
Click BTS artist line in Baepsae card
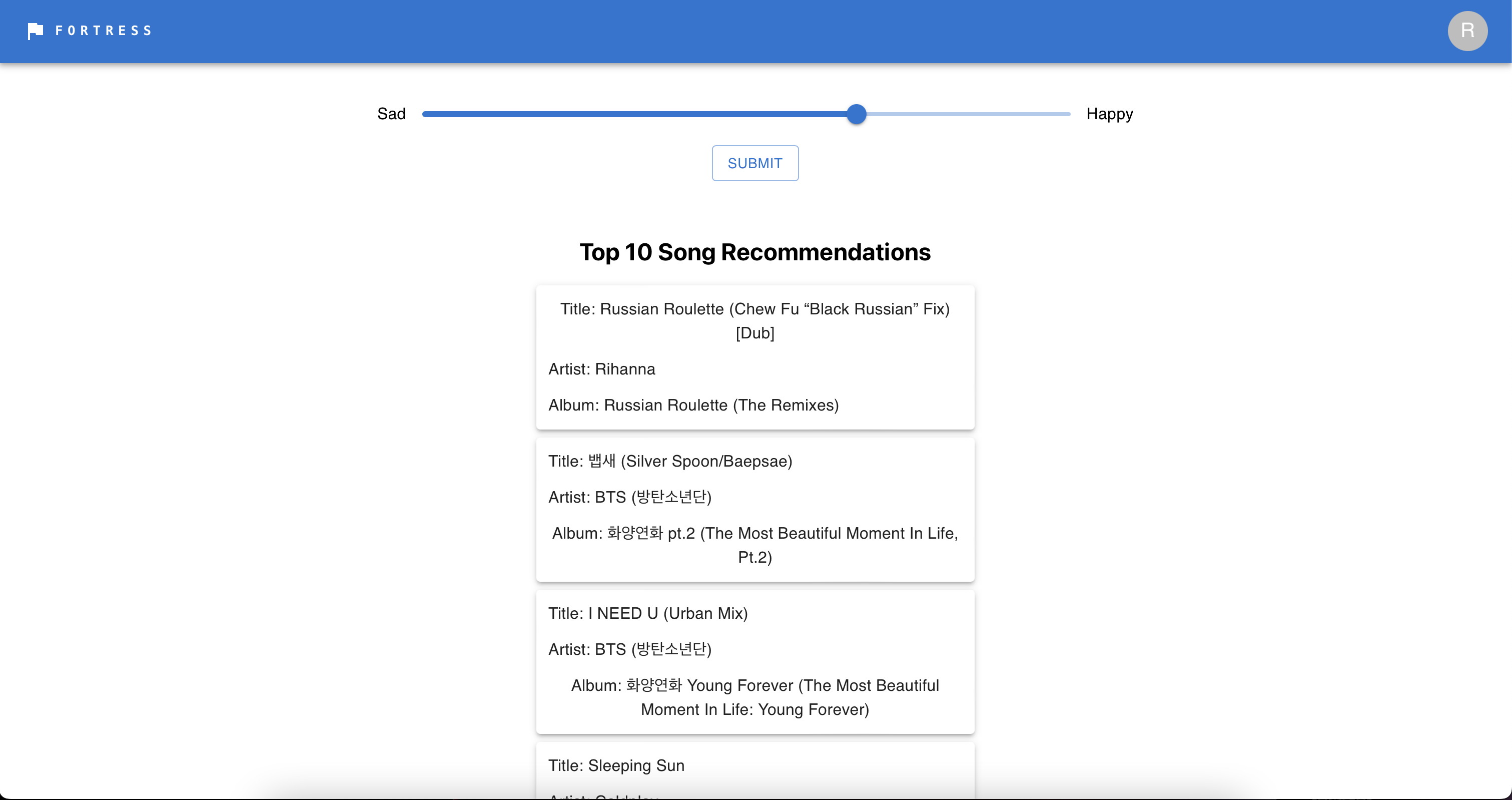pos(629,498)
